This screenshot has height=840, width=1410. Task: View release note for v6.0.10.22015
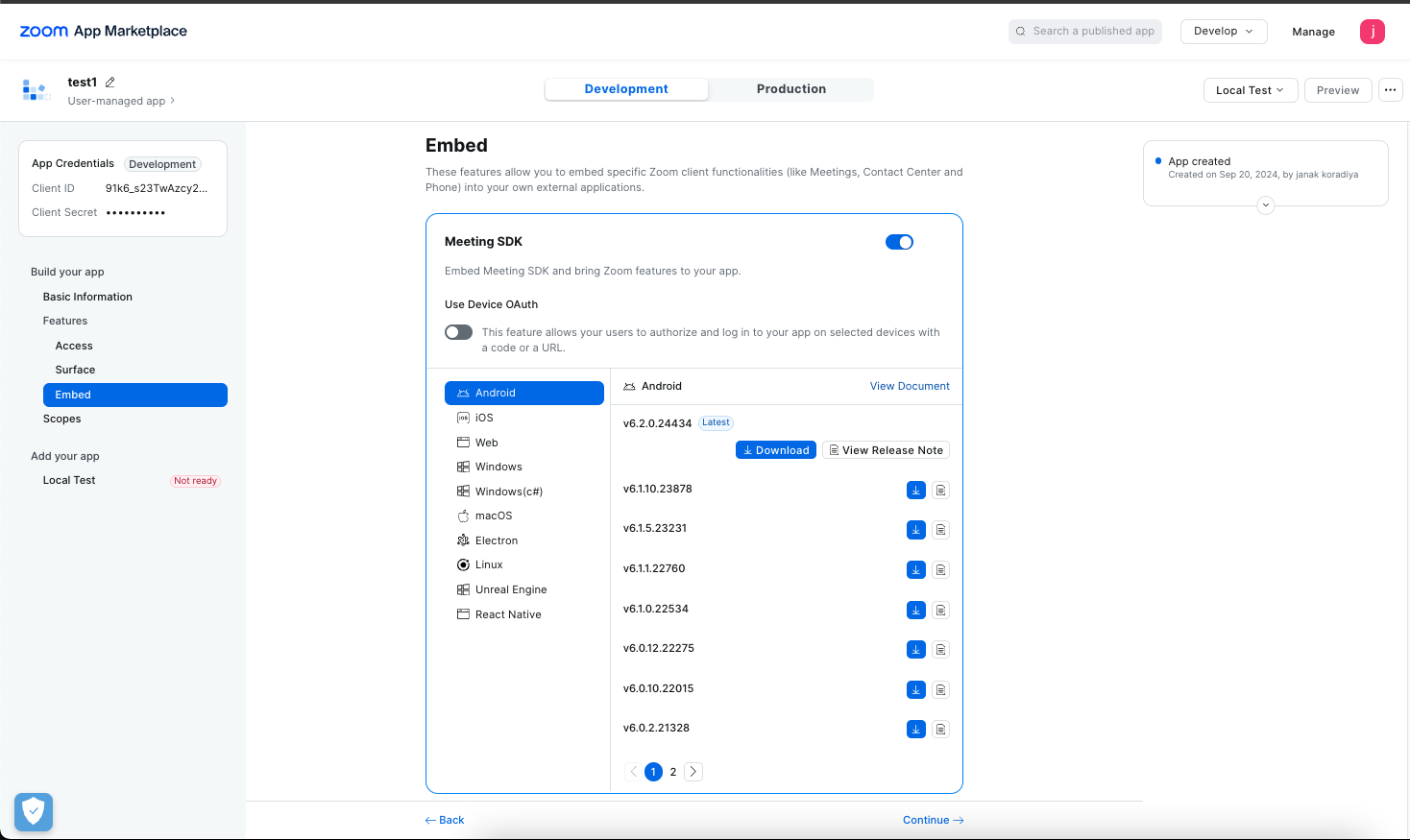(941, 690)
